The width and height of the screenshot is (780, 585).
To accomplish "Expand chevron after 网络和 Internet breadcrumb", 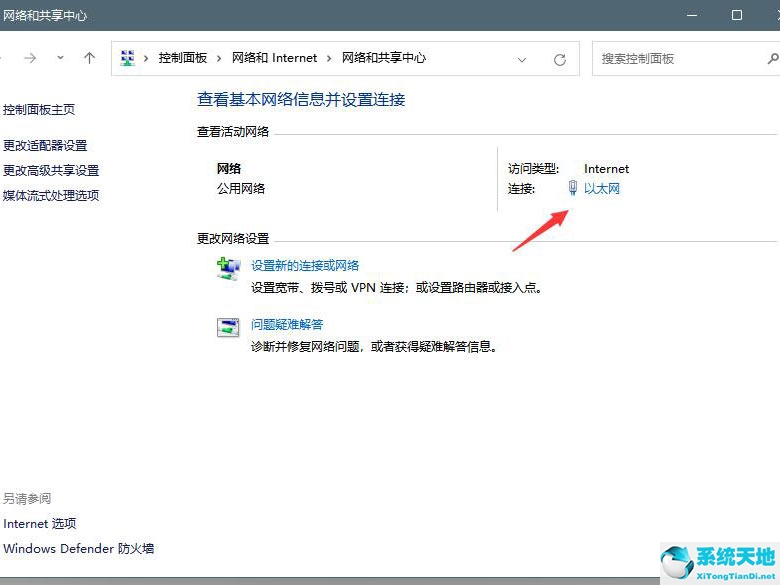I will (x=329, y=59).
